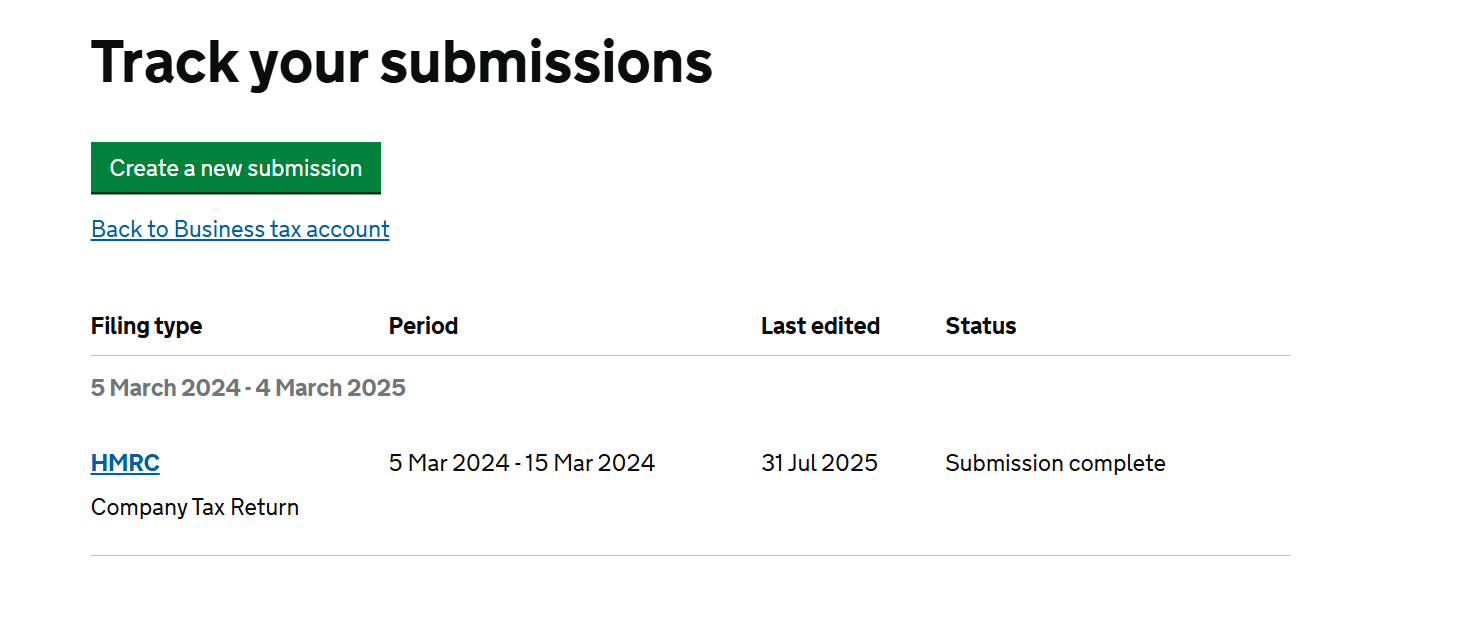Click the word submissions in page heading
Image resolution: width=1466 pixels, height=622 pixels.
click(x=546, y=62)
